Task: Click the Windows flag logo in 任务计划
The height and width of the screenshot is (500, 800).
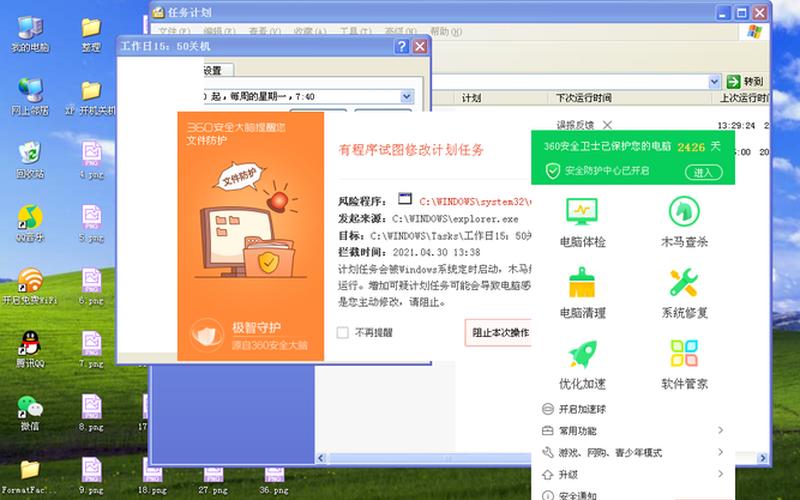Action: (754, 32)
